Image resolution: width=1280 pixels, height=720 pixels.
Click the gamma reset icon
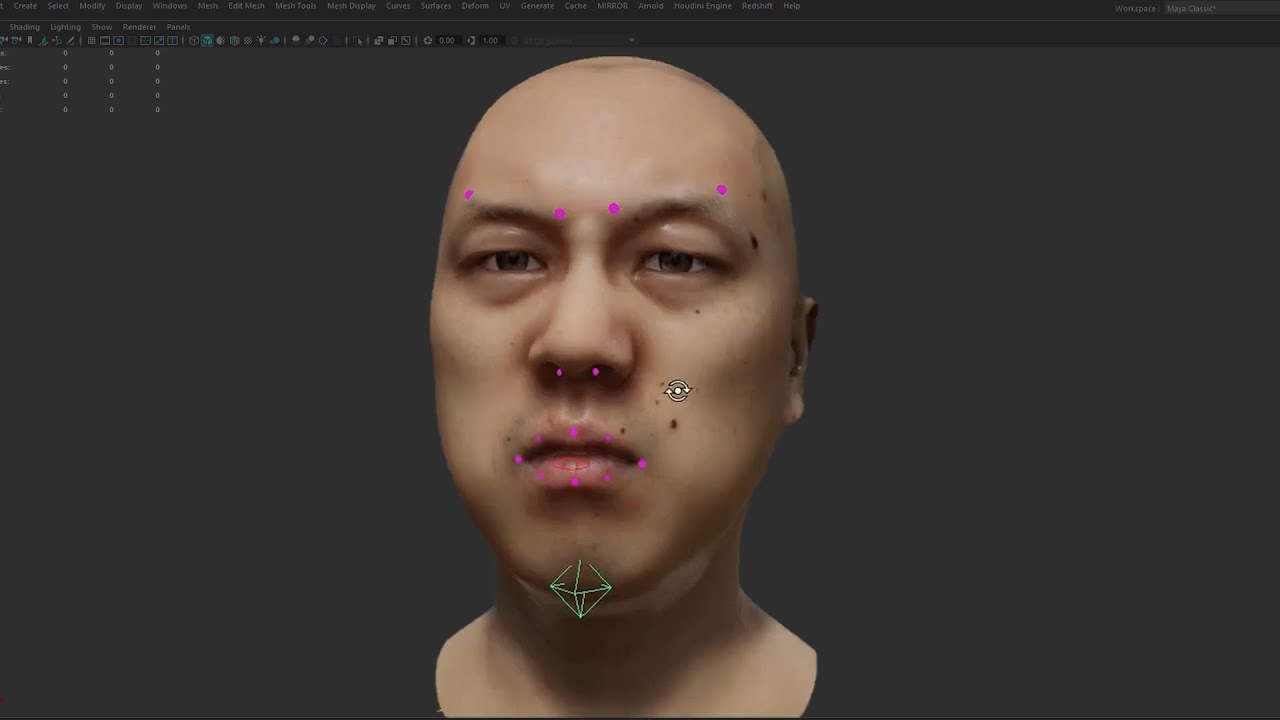[471, 40]
